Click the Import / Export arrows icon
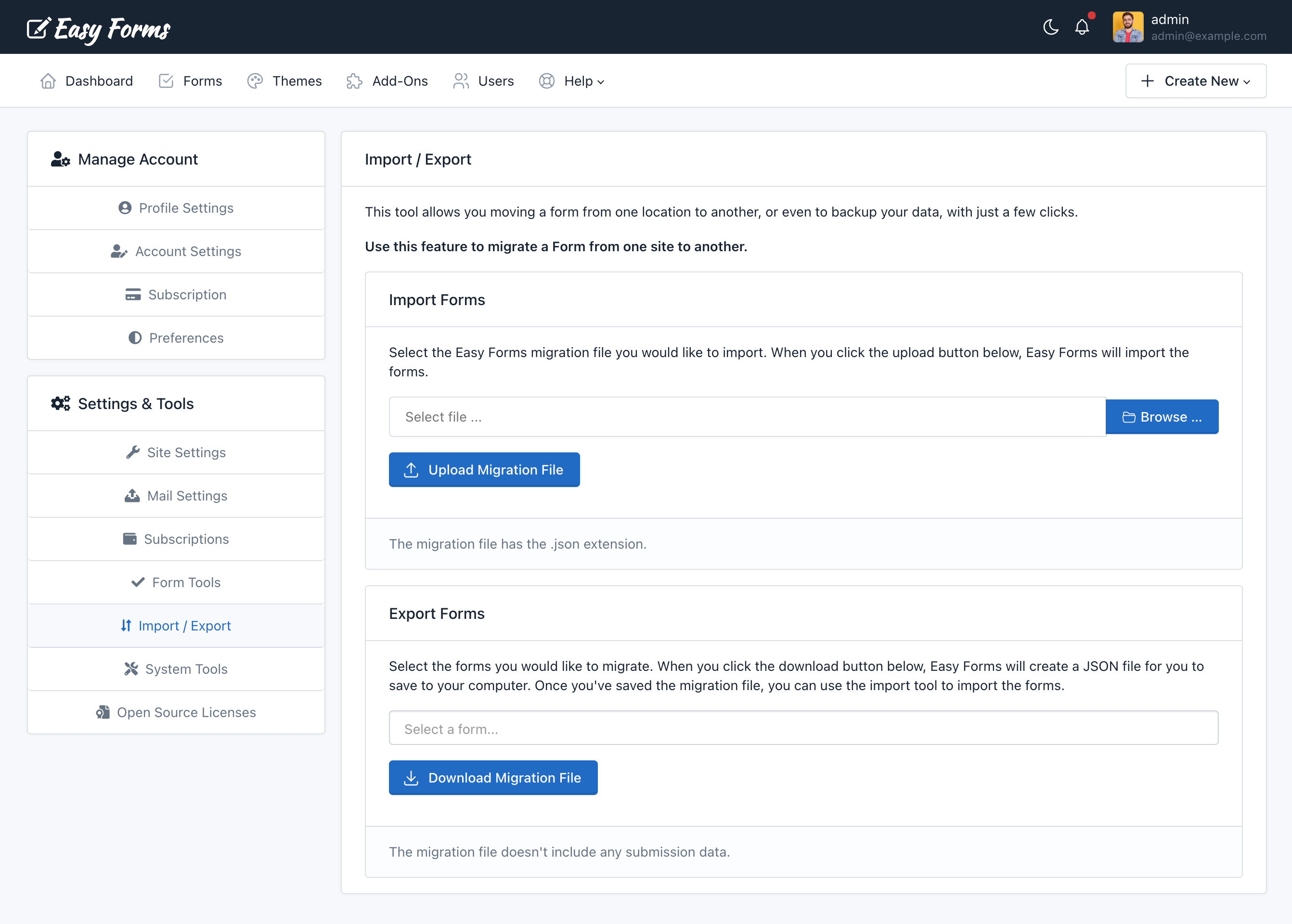The width and height of the screenshot is (1292, 924). [x=126, y=625]
